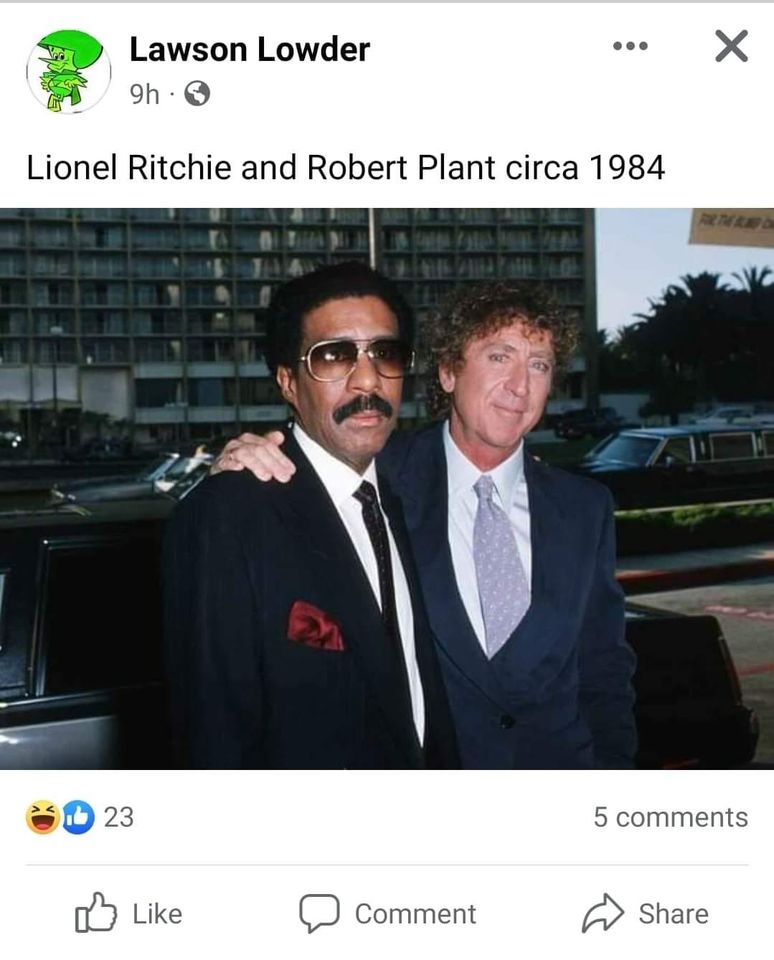The width and height of the screenshot is (774, 960).
Task: Click the post caption mentioning circa 1984
Action: (x=345, y=167)
